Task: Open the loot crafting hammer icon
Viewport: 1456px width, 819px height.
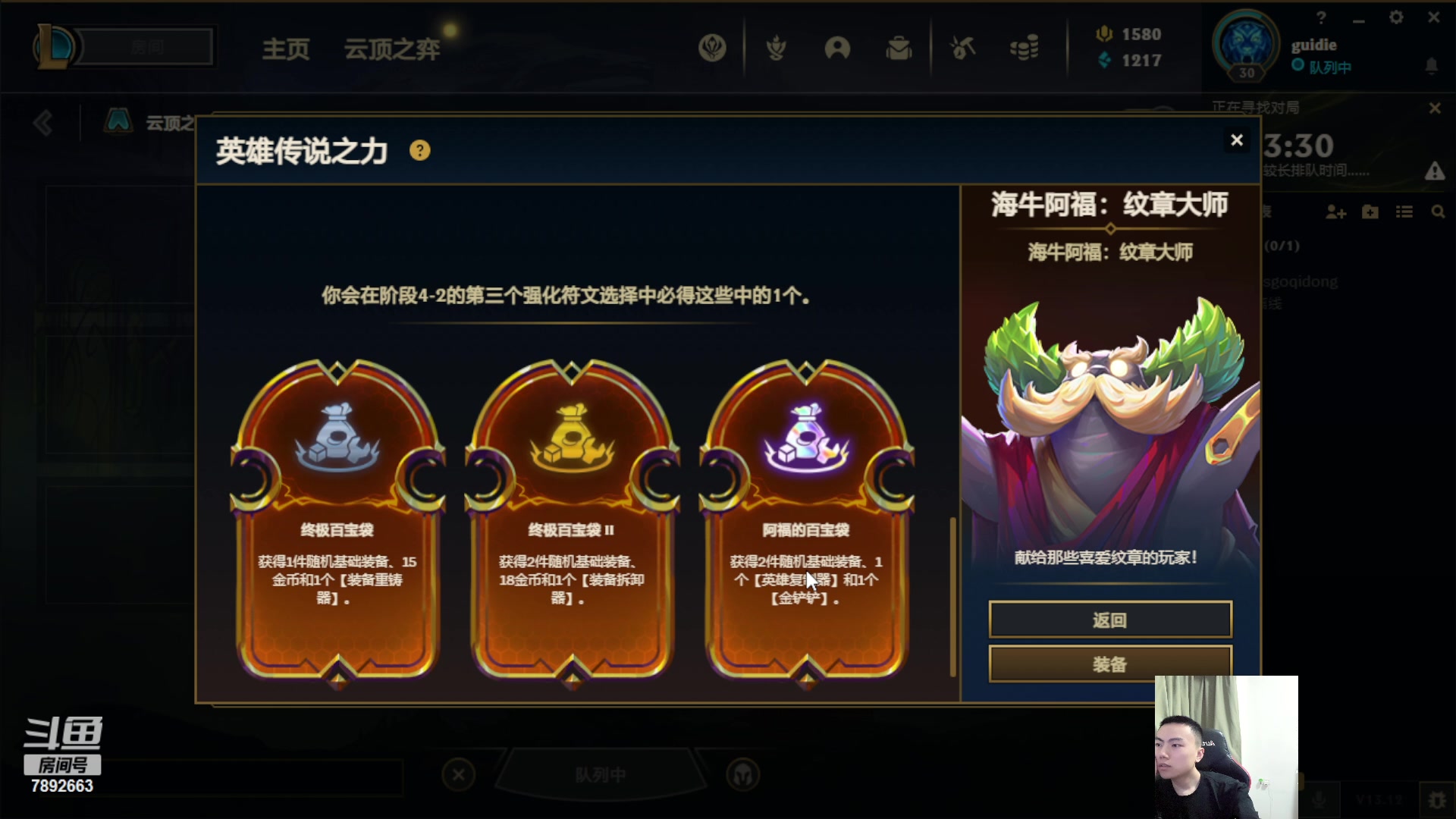Action: [x=962, y=49]
